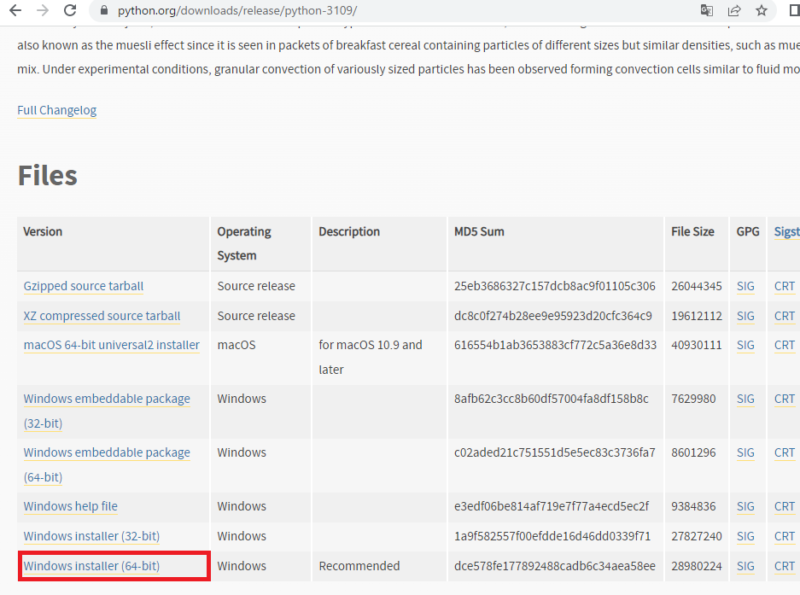
Task: Bookmark this page with the star icon
Action: (x=762, y=11)
